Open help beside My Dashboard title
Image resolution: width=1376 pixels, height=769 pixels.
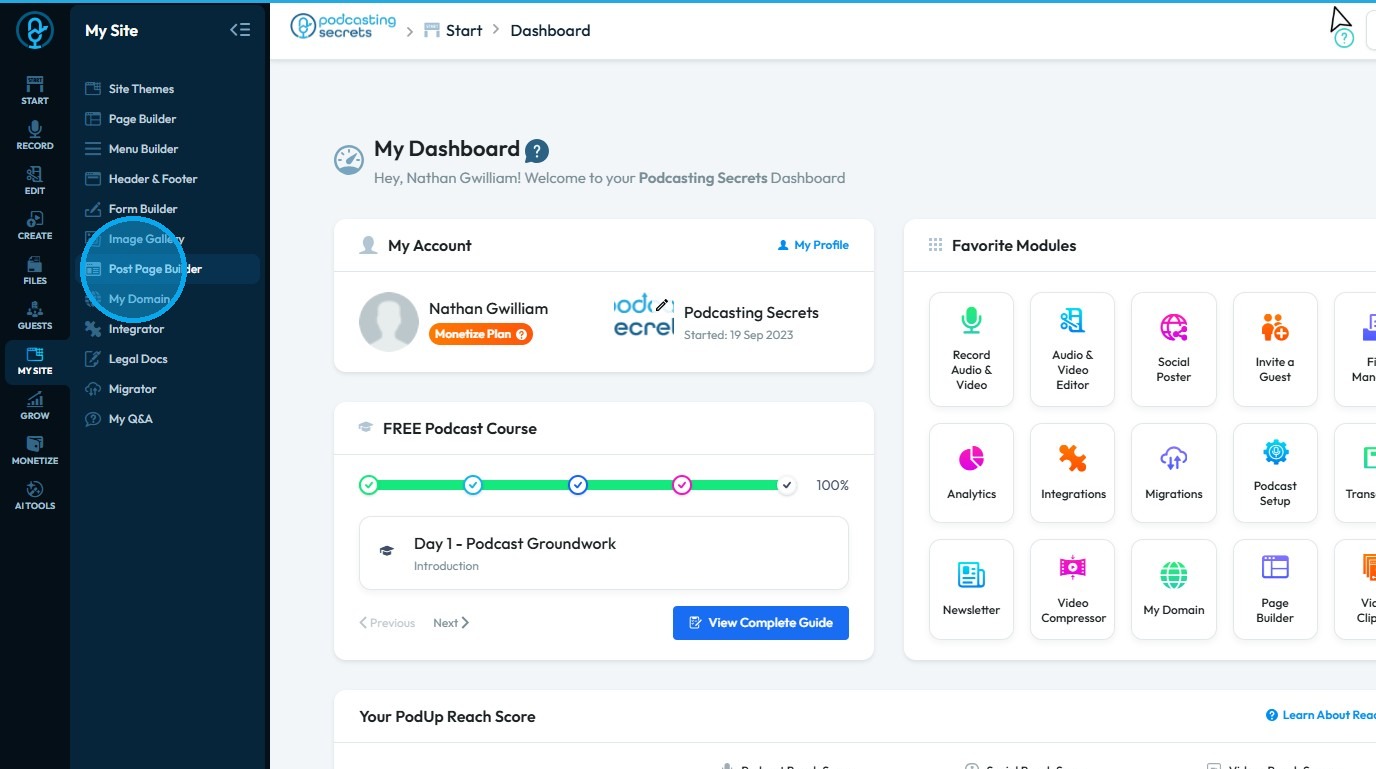click(x=537, y=151)
